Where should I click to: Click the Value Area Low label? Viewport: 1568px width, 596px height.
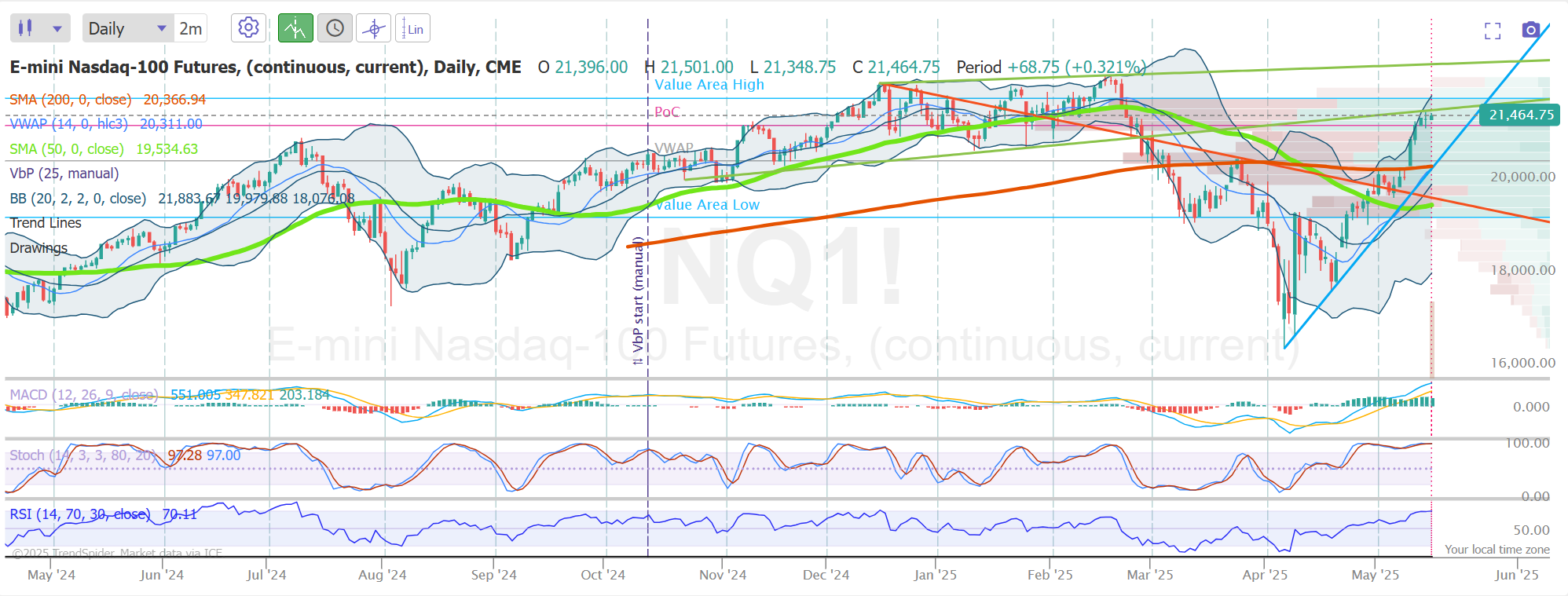[x=707, y=205]
